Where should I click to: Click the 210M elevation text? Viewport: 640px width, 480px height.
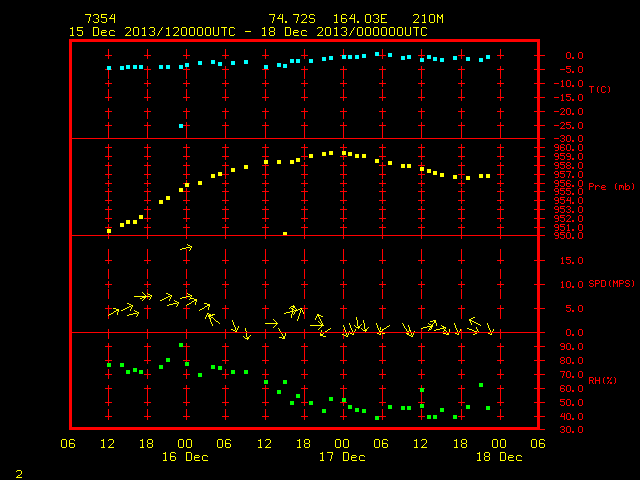pos(428,19)
